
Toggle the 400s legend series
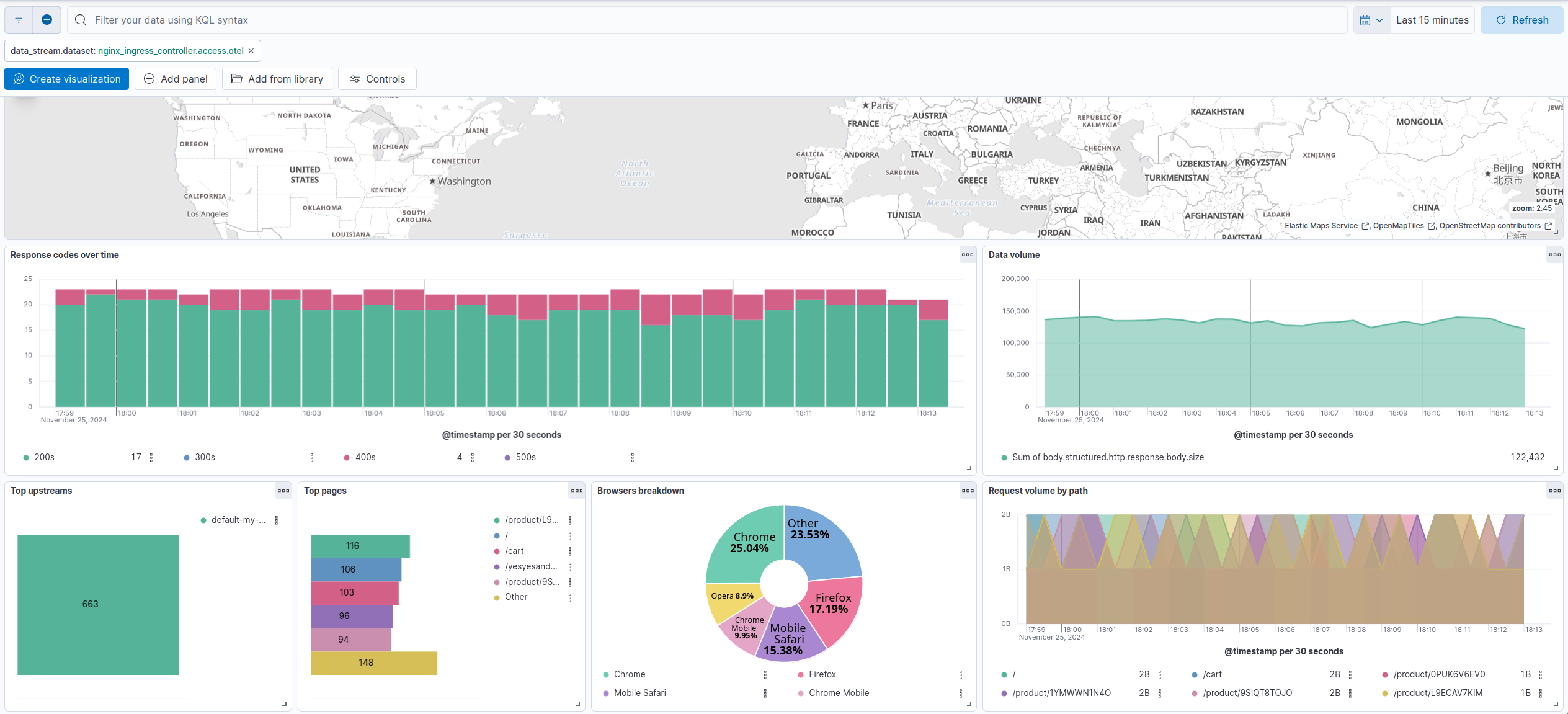pyautogui.click(x=365, y=457)
